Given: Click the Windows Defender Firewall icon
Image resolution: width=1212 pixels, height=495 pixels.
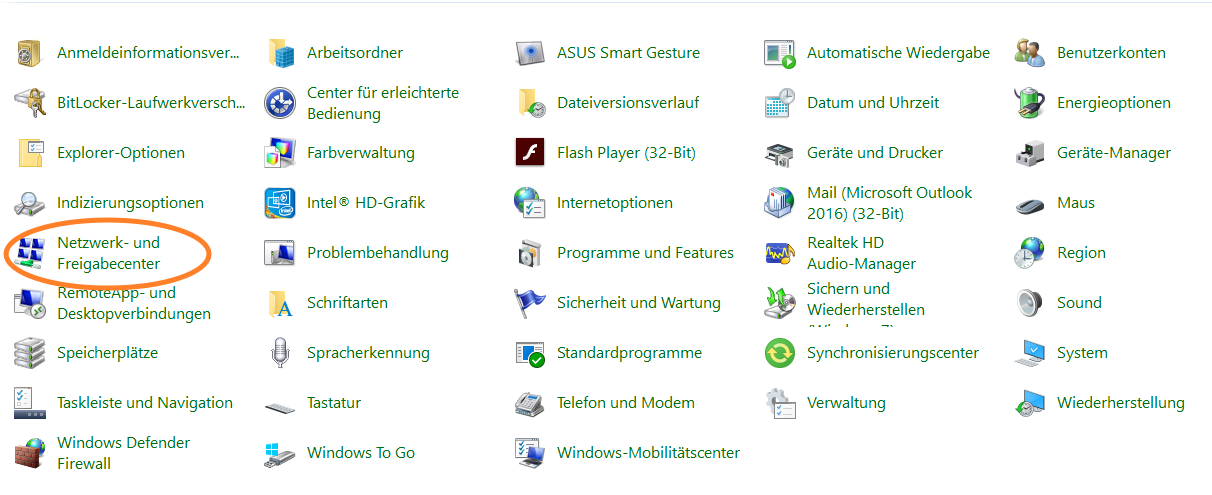Looking at the screenshot, I should 30,453.
